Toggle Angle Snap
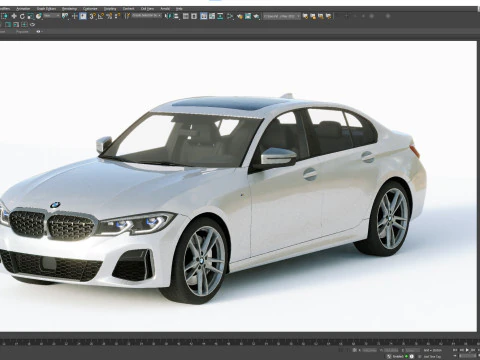Image resolution: width=480 pixels, height=360 pixels. coord(101,16)
